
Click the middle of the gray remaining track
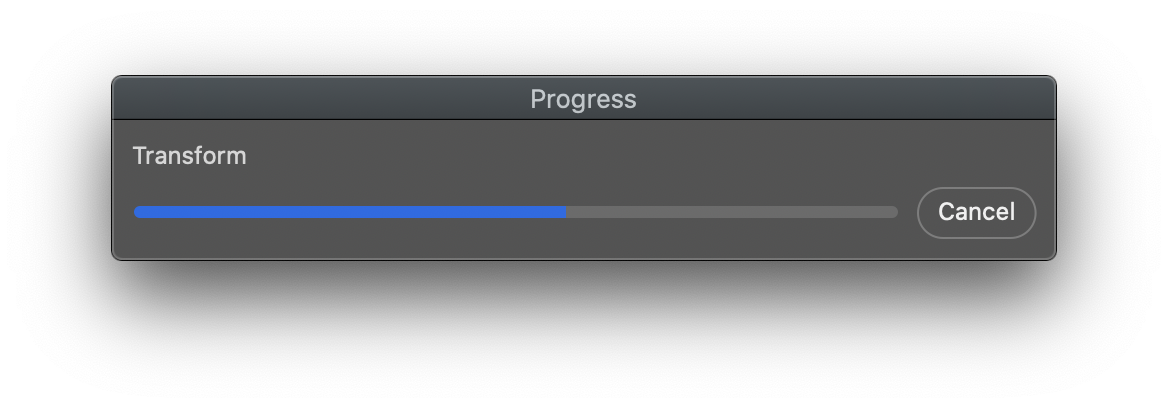click(731, 212)
